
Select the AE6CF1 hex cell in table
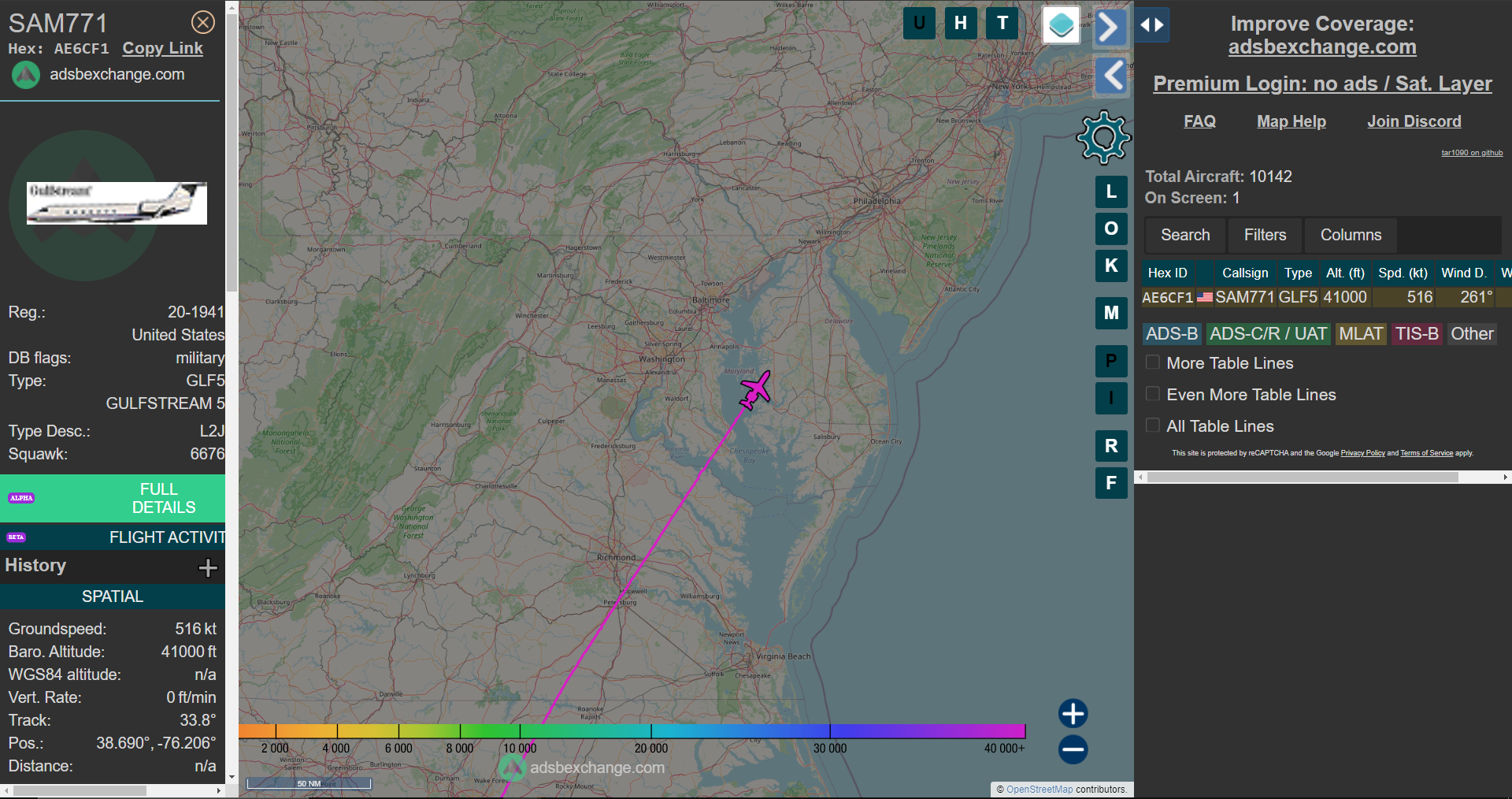(1168, 297)
